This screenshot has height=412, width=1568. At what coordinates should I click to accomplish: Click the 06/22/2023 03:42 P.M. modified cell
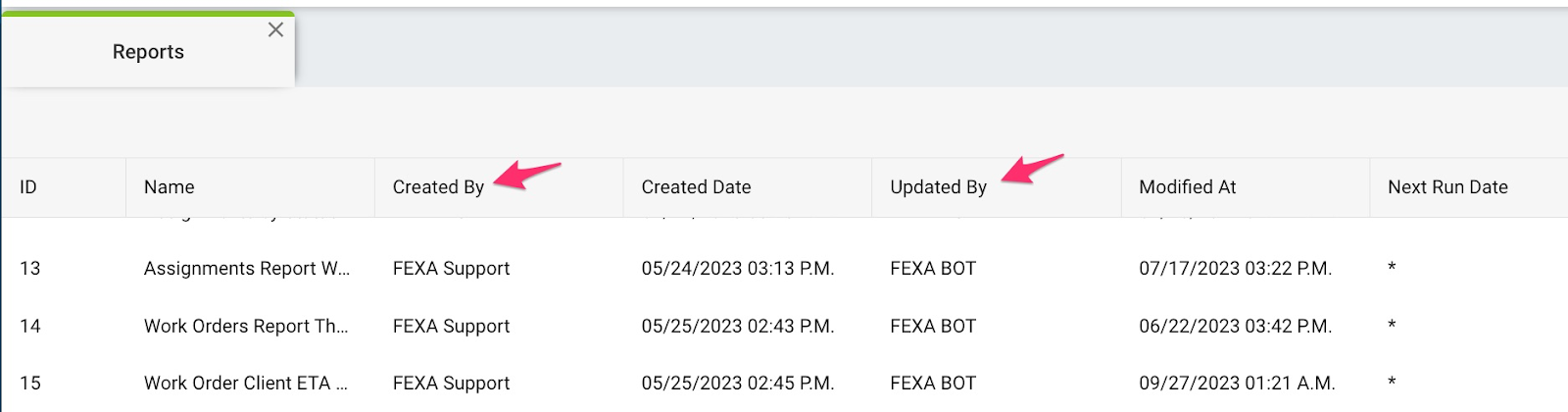pyautogui.click(x=1235, y=327)
